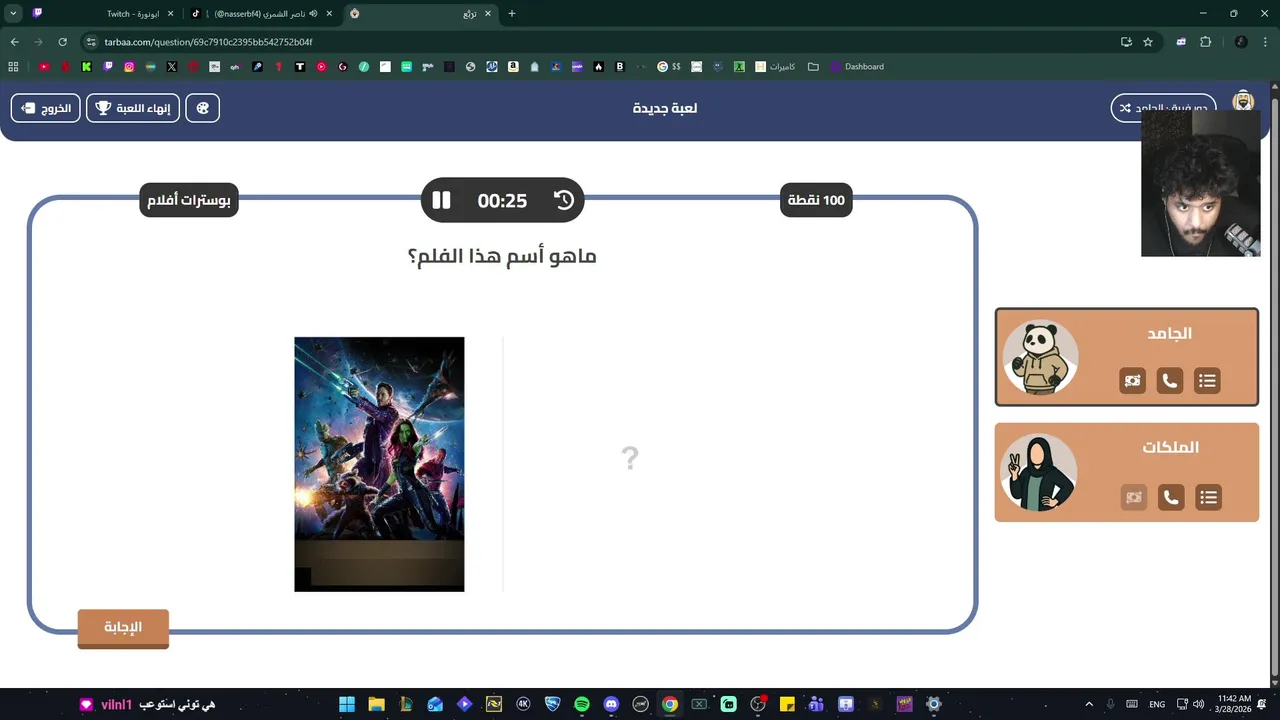
Task: Go back to previous page
Action: click(14, 42)
